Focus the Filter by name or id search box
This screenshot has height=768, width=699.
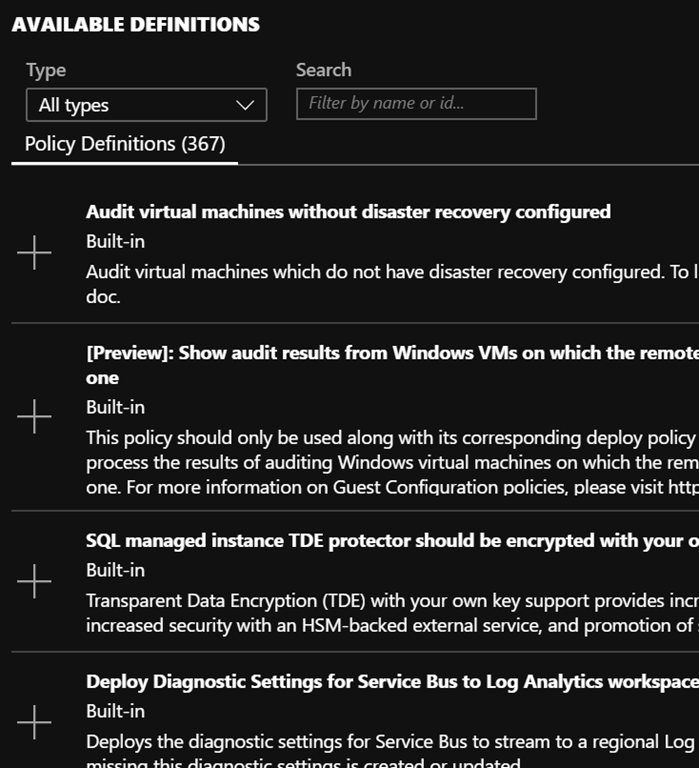[416, 104]
